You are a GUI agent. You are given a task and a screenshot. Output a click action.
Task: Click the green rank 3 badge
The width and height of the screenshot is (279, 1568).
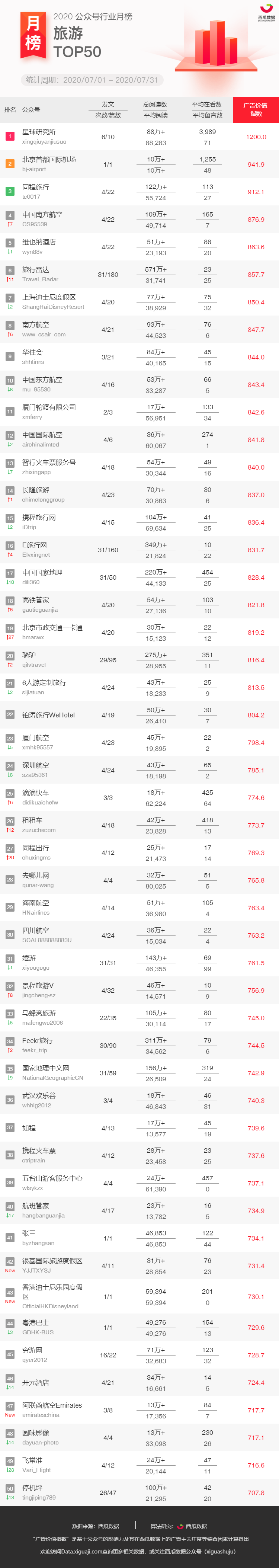pos(10,191)
